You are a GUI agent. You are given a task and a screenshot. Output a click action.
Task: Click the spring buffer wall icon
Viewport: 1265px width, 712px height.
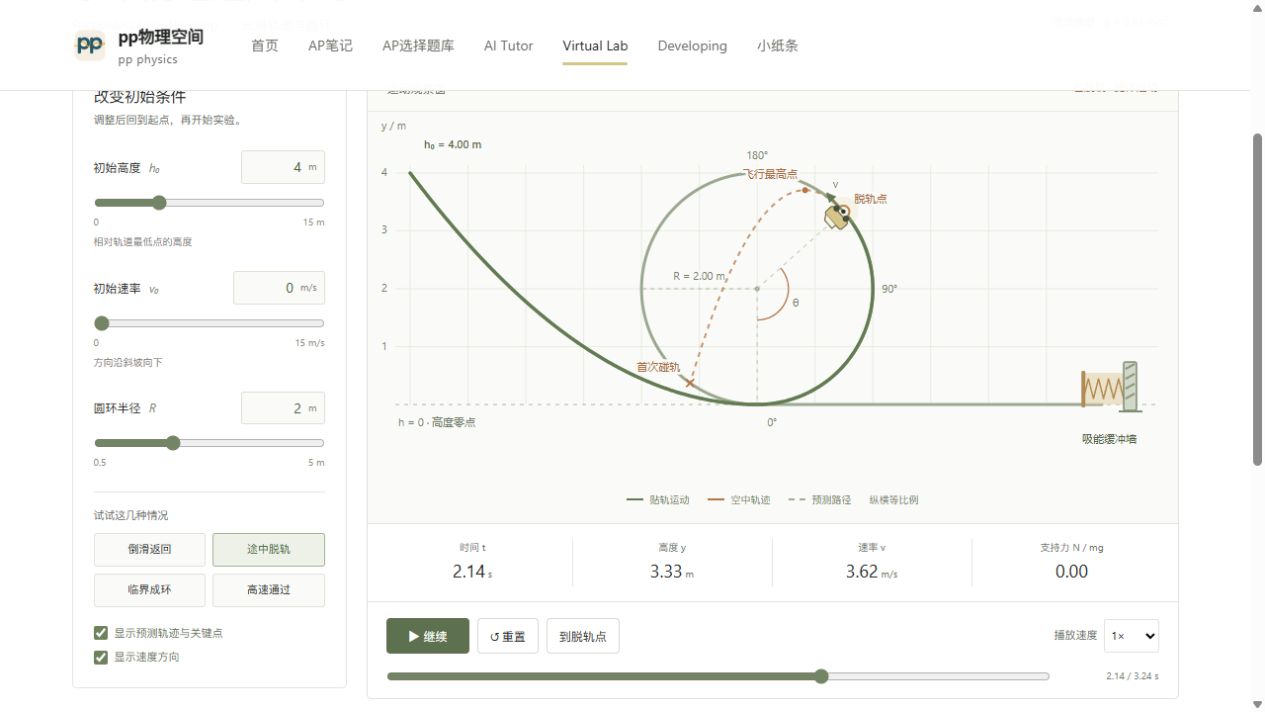(1110, 386)
